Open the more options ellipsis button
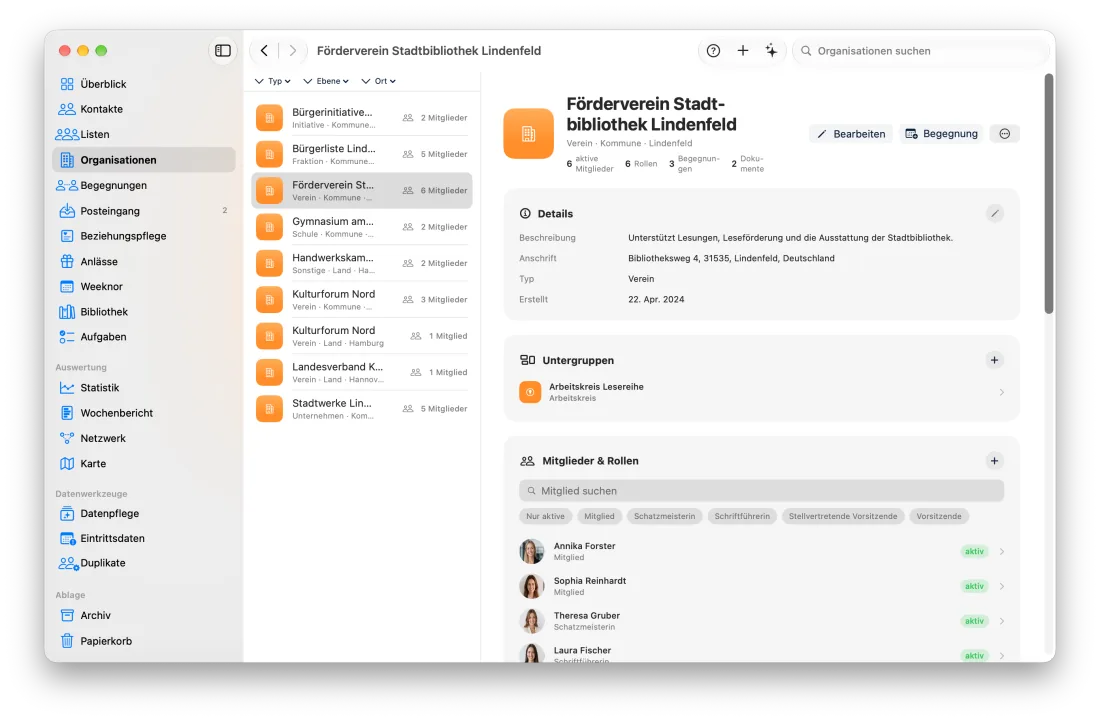Screen dimensions: 1100x721 coord(1004,134)
